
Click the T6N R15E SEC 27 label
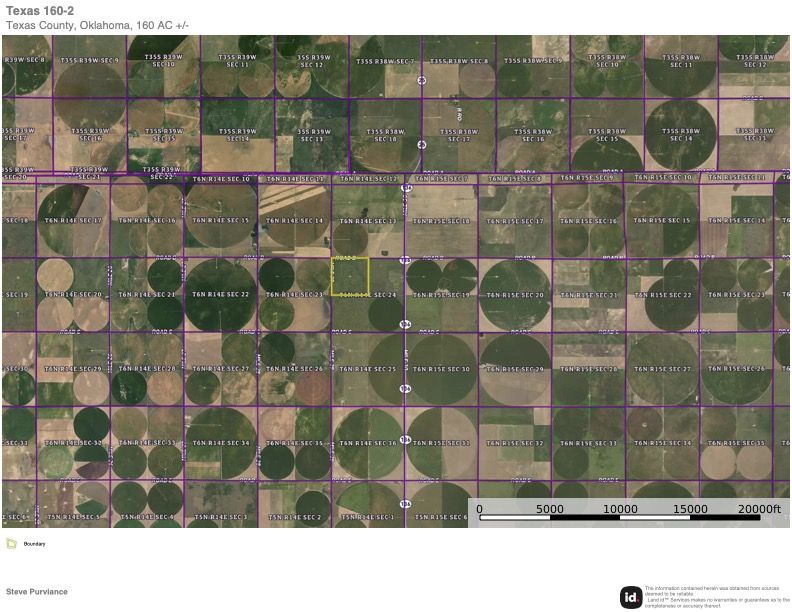(662, 369)
